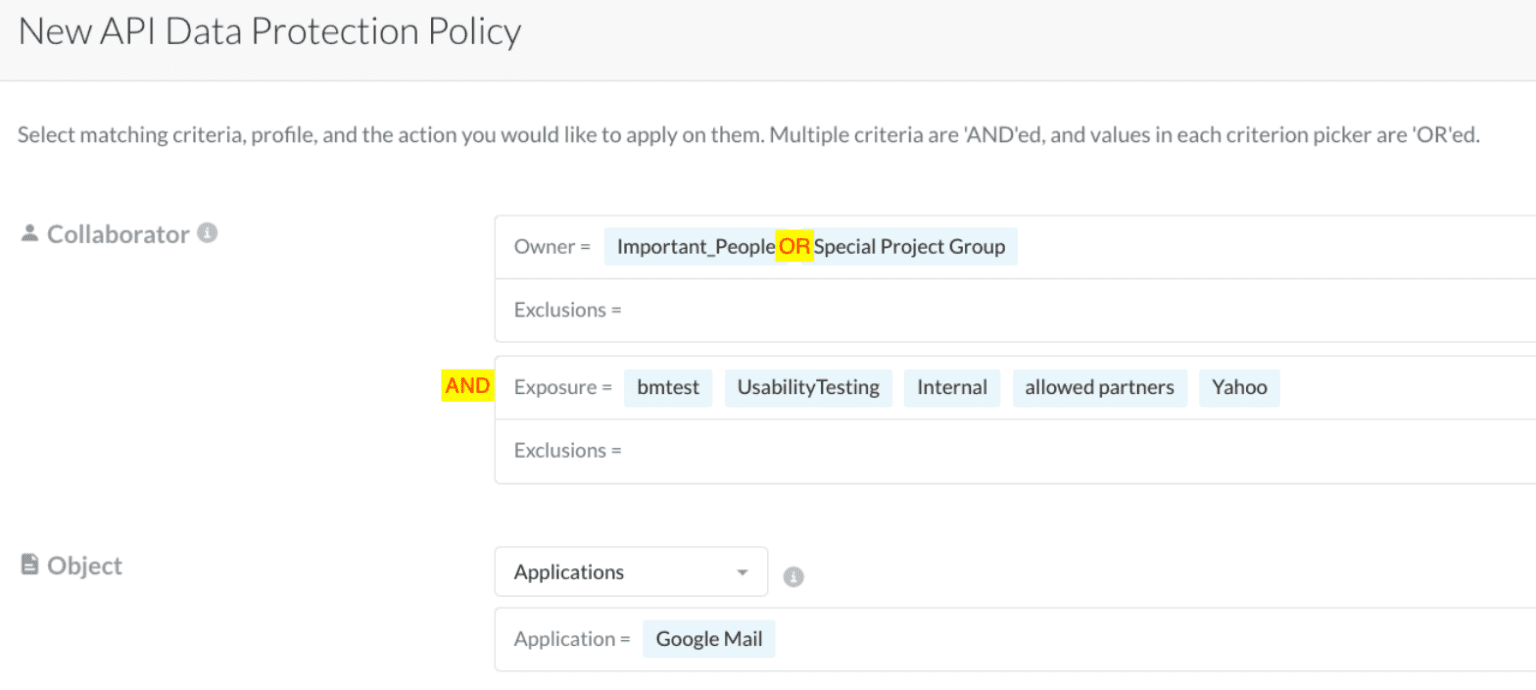The width and height of the screenshot is (1536, 690).
Task: Select the UsabilityTesting exposure chip
Action: point(808,387)
